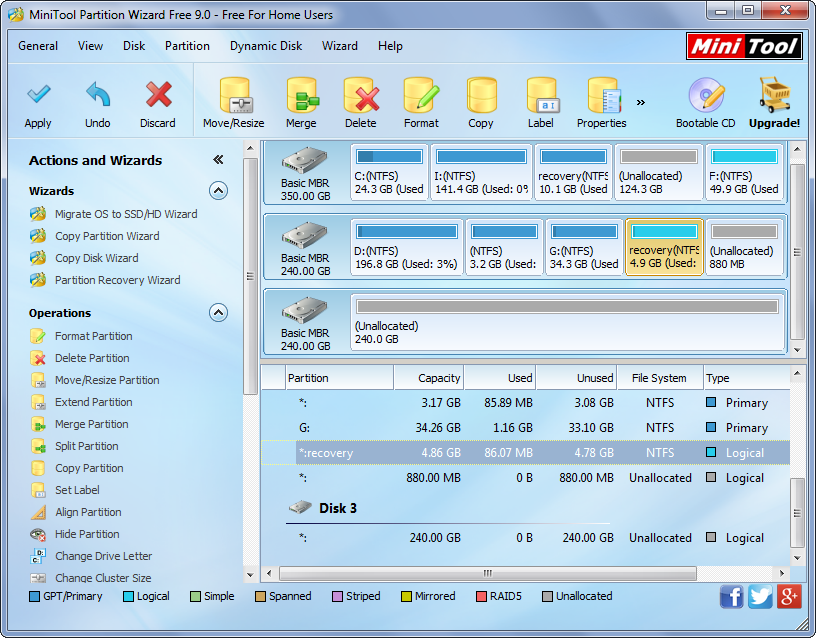Open the Partition menu
816x638 pixels.
[187, 46]
